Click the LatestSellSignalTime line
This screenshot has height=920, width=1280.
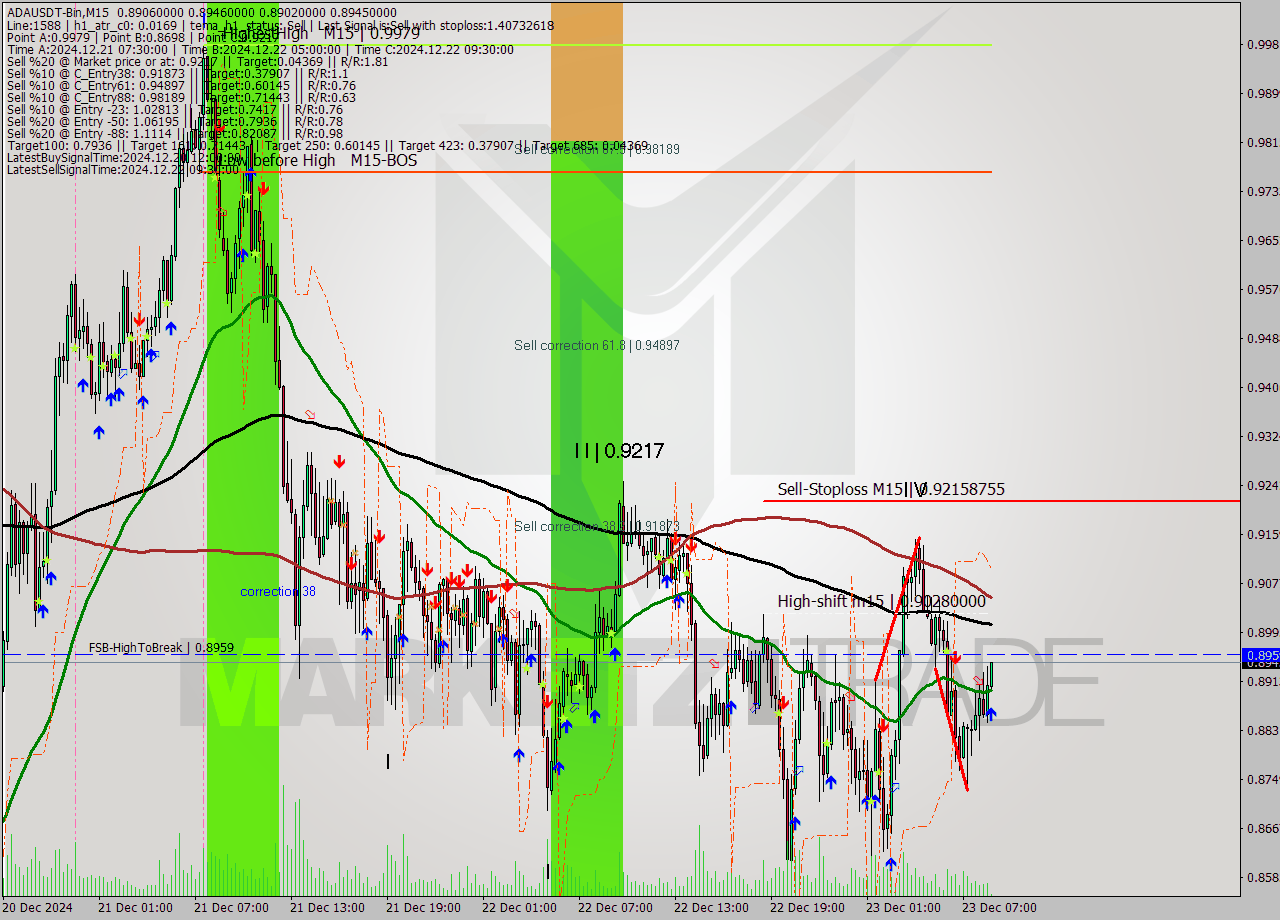(125, 169)
